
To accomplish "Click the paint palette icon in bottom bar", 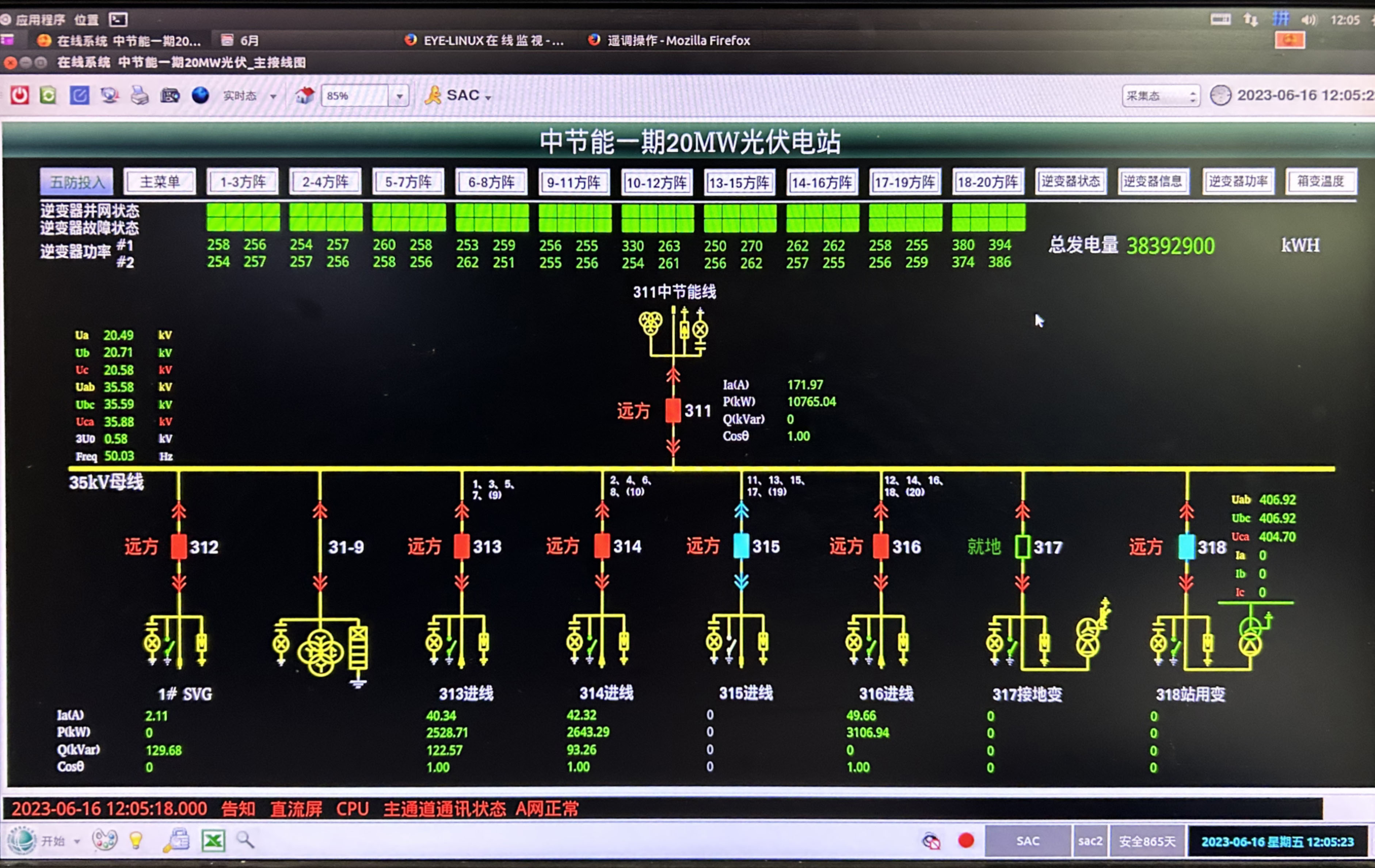I will pyautogui.click(x=106, y=840).
